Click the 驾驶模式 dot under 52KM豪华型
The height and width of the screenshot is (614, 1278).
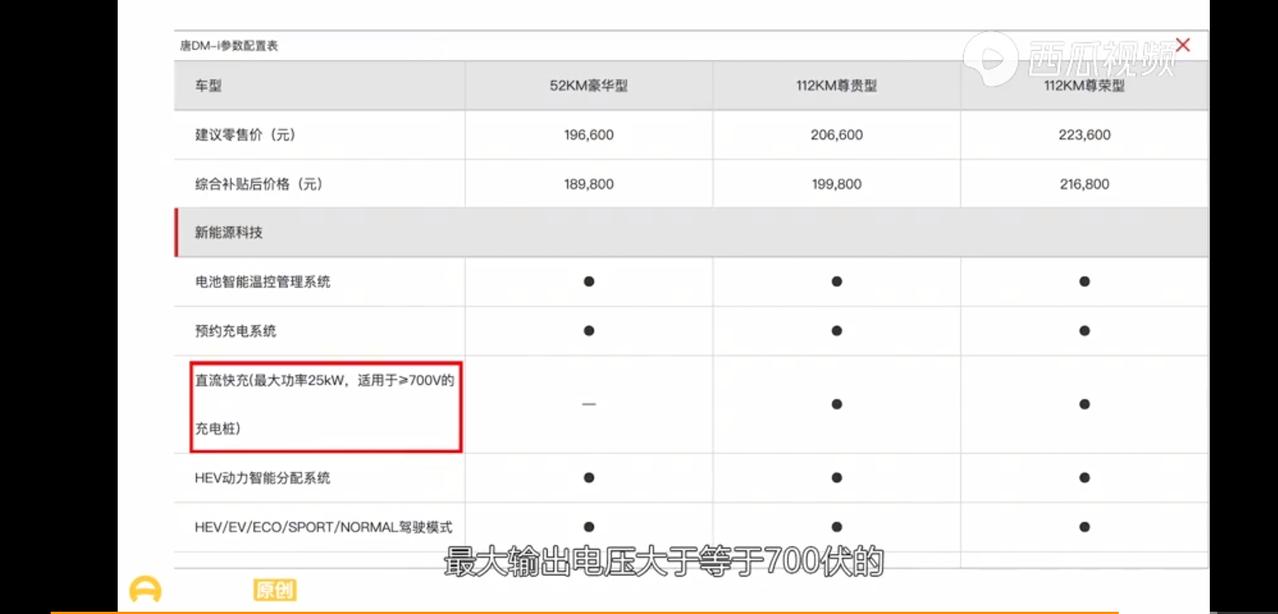tap(589, 527)
